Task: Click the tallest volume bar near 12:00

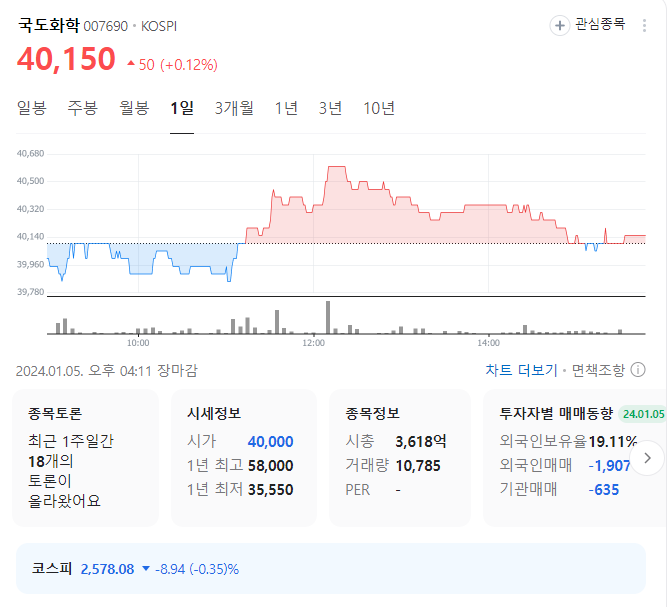Action: pyautogui.click(x=328, y=317)
